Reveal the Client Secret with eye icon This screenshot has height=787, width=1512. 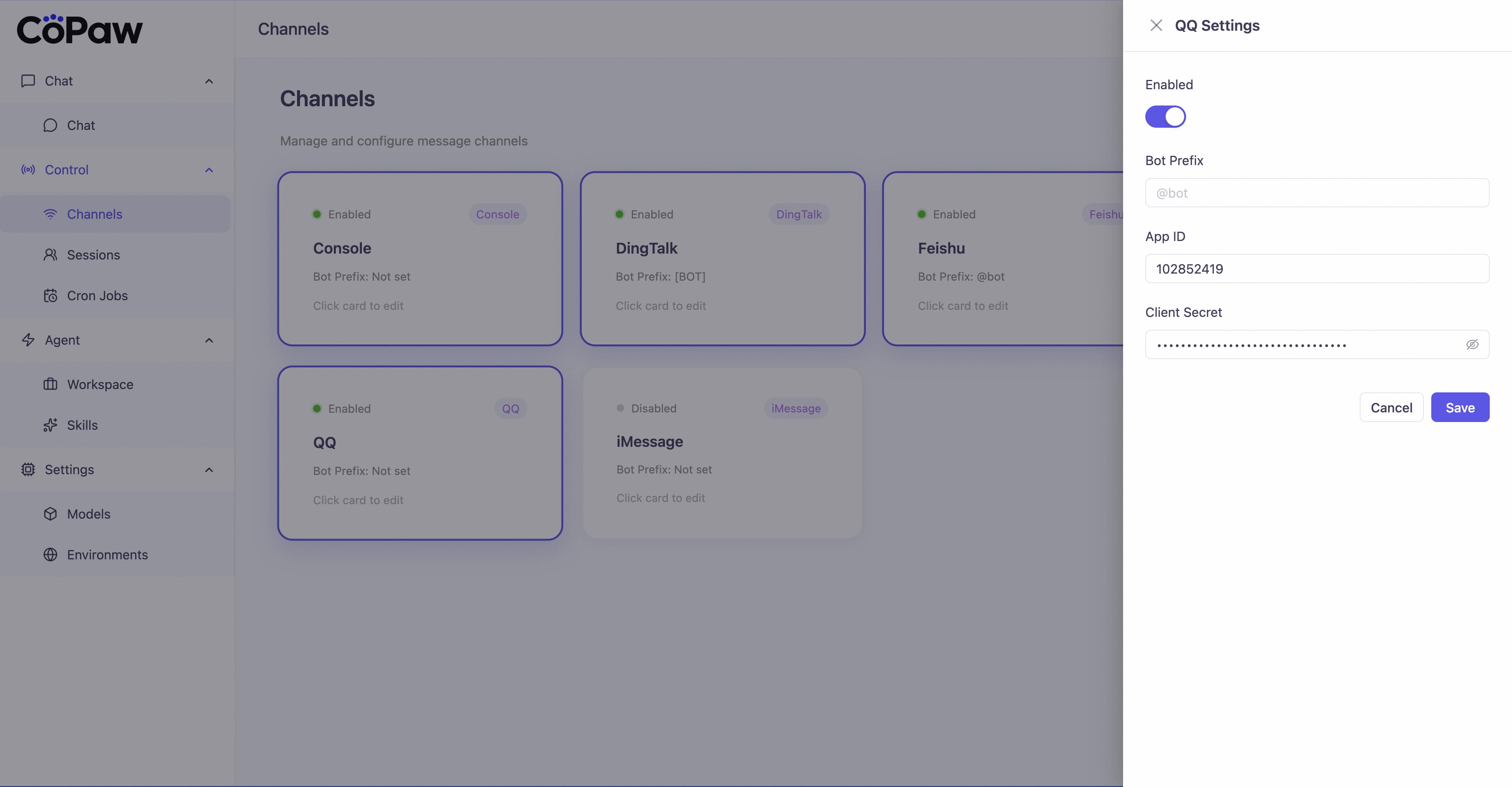[1472, 345]
